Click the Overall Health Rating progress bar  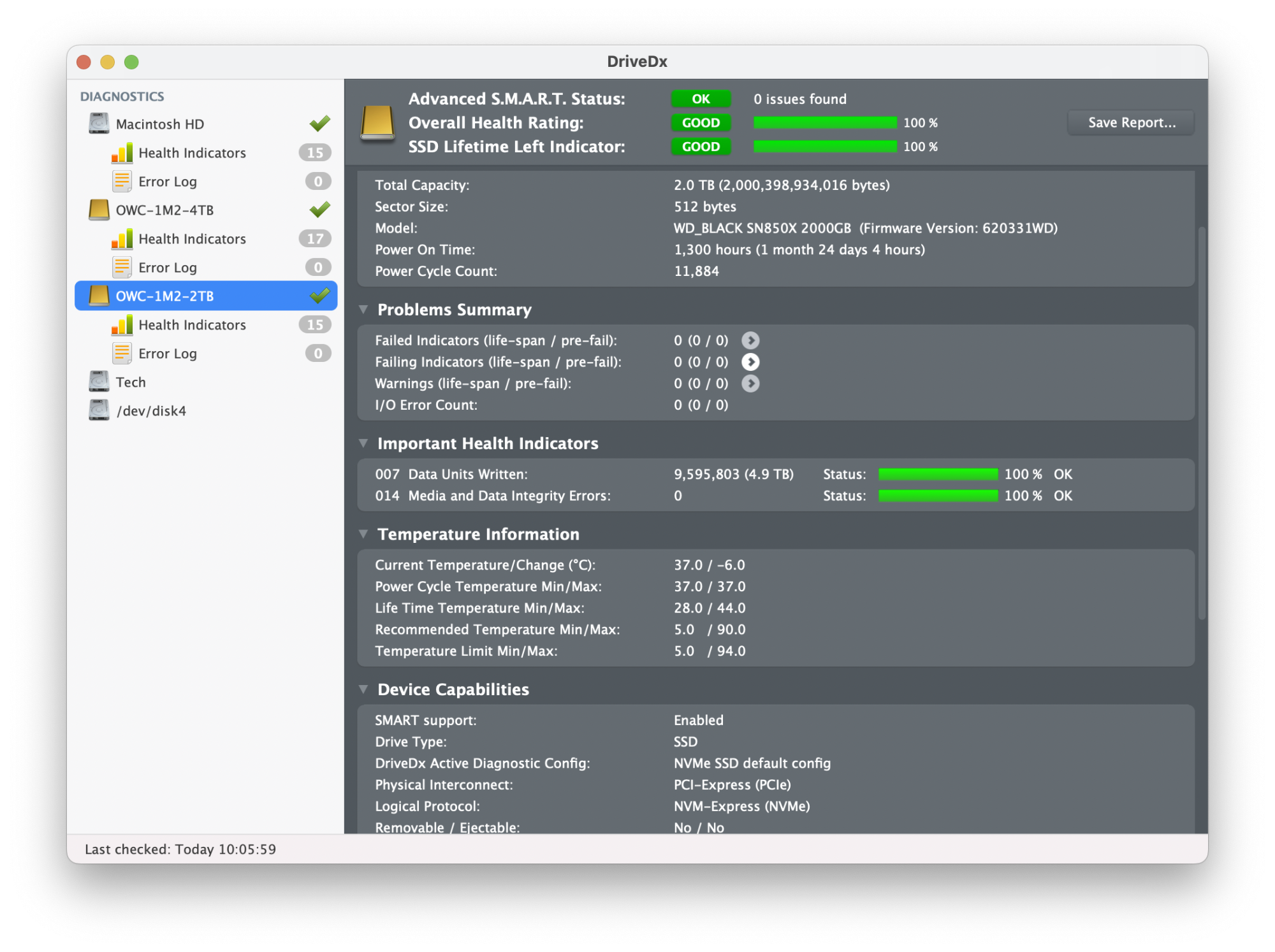[824, 122]
